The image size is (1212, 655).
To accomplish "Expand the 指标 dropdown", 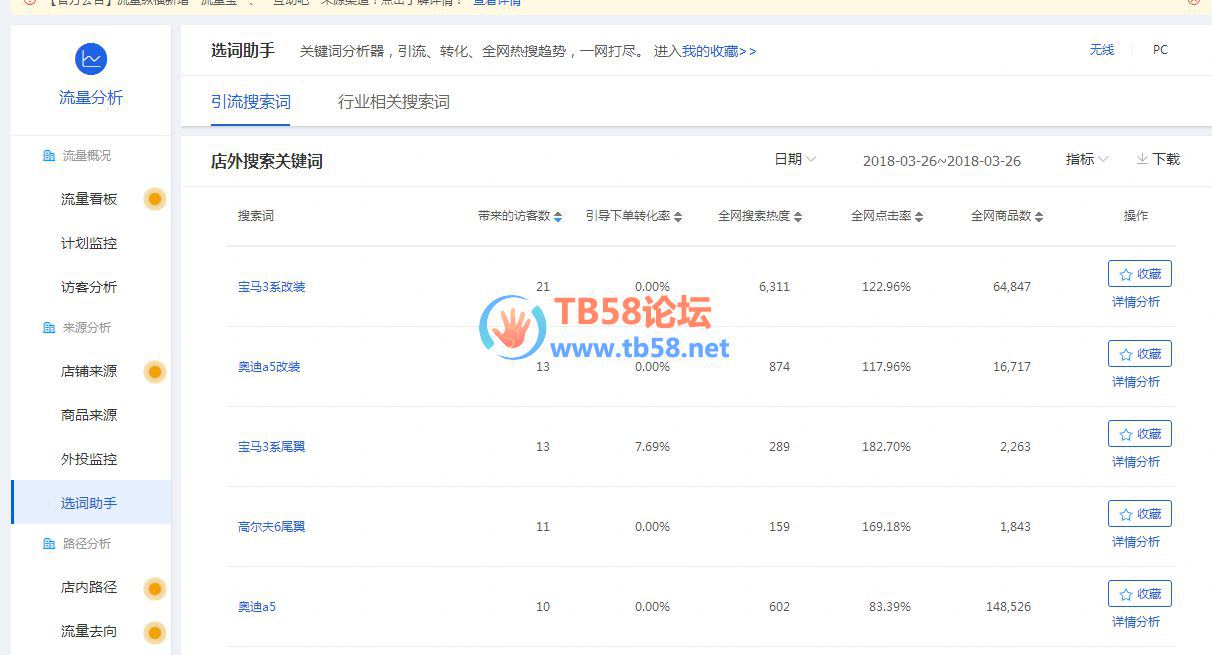I will tap(1087, 159).
